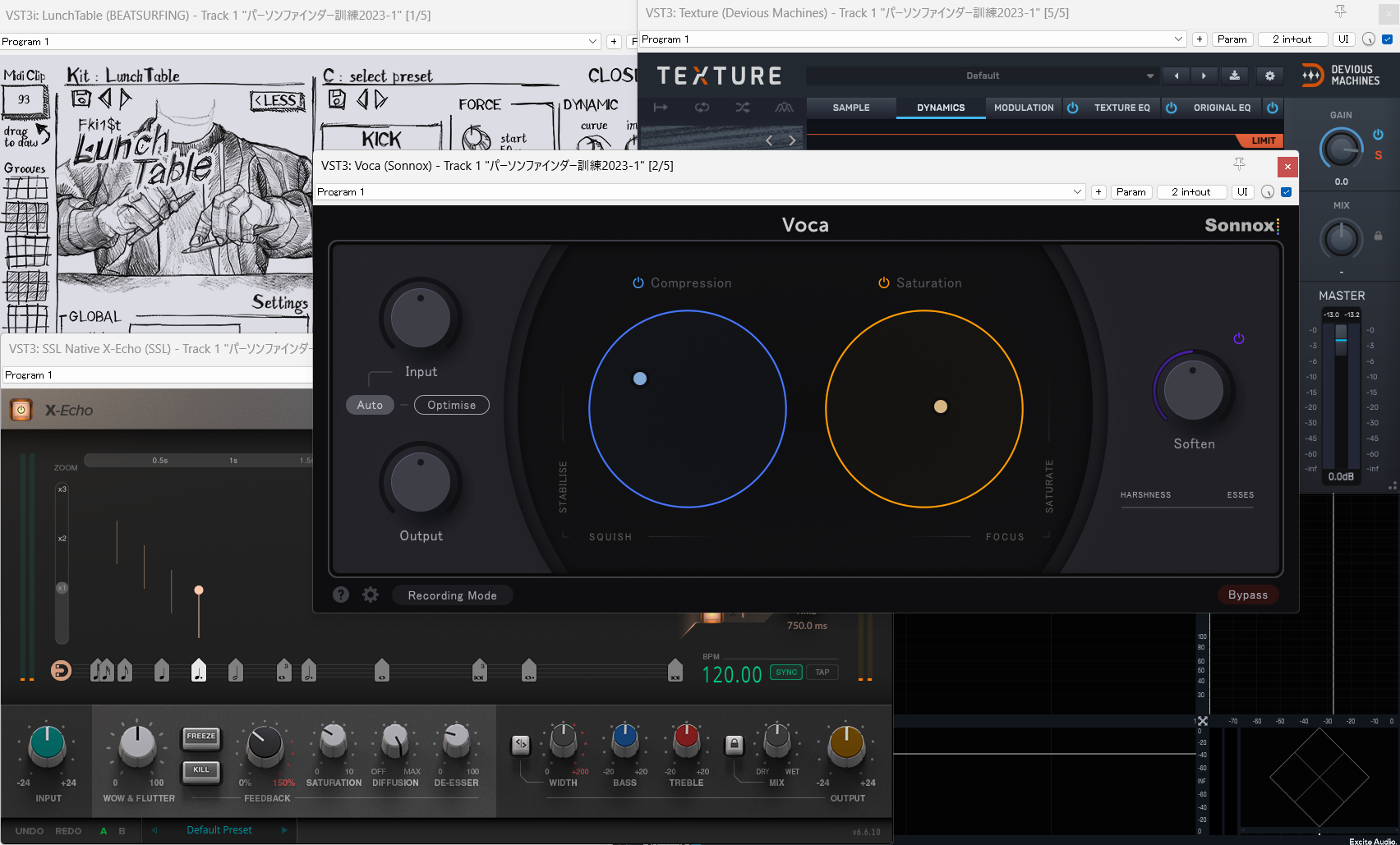Expand LunchTable Program 1 preset dropdown
The image size is (1400, 845).
(592, 42)
